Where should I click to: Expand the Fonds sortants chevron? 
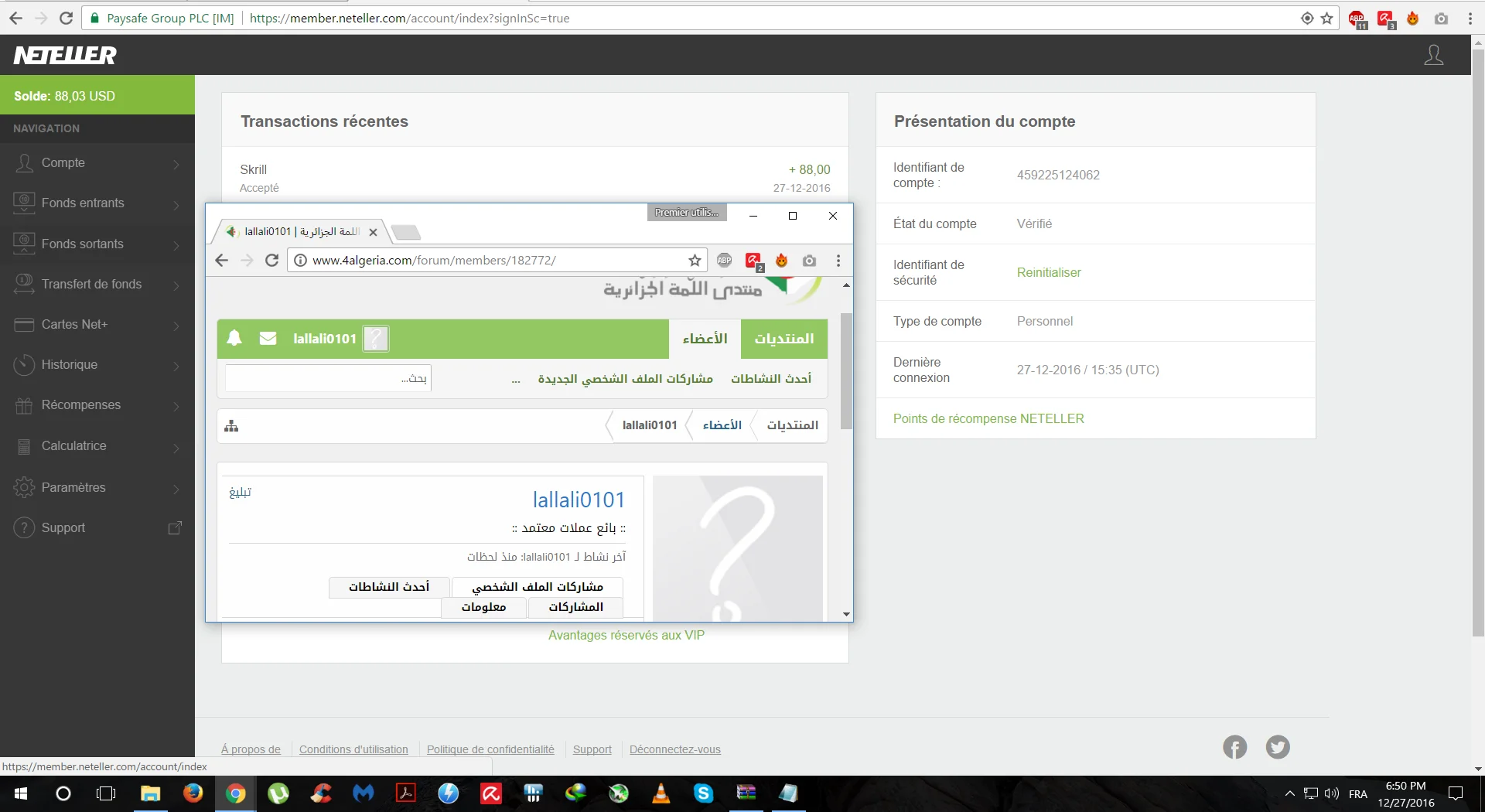pyautogui.click(x=176, y=244)
